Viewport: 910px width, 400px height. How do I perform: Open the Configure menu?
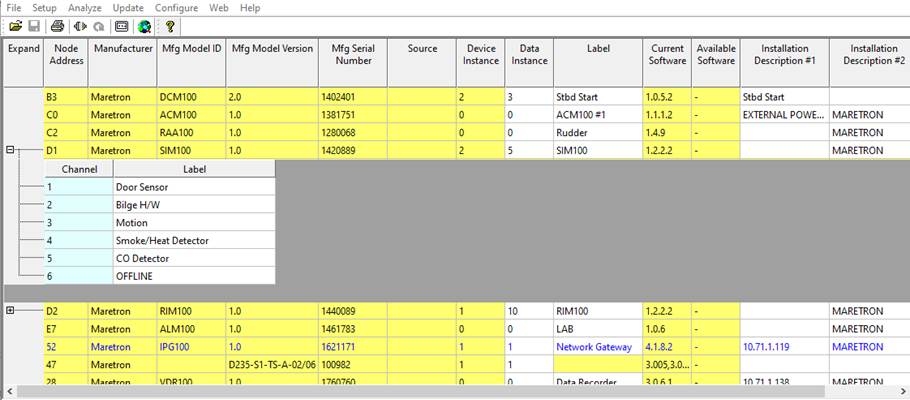[x=176, y=7]
